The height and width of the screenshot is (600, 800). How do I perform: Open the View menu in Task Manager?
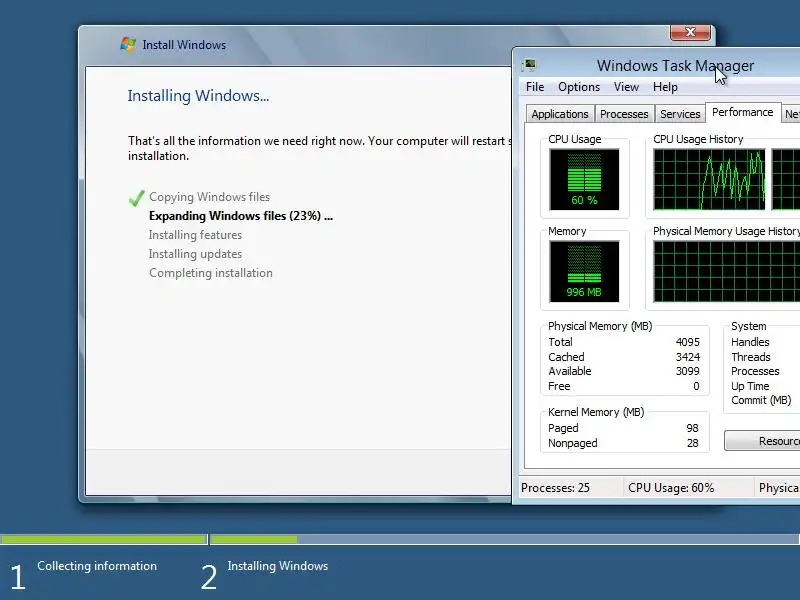(626, 87)
